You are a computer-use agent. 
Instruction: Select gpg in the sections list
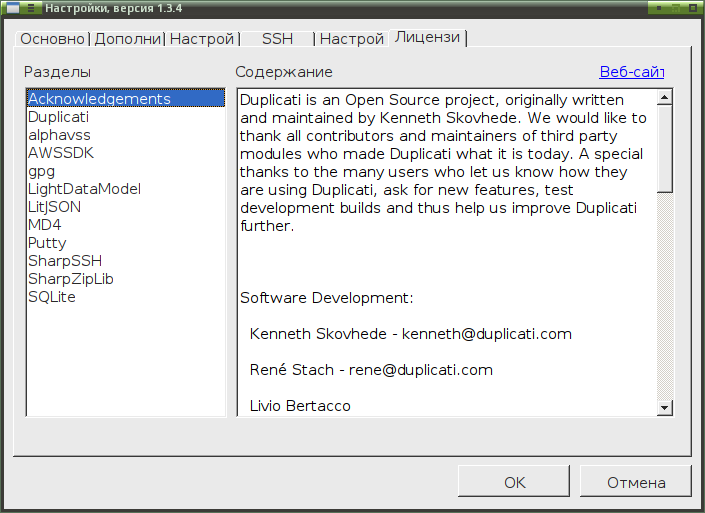click(x=125, y=171)
